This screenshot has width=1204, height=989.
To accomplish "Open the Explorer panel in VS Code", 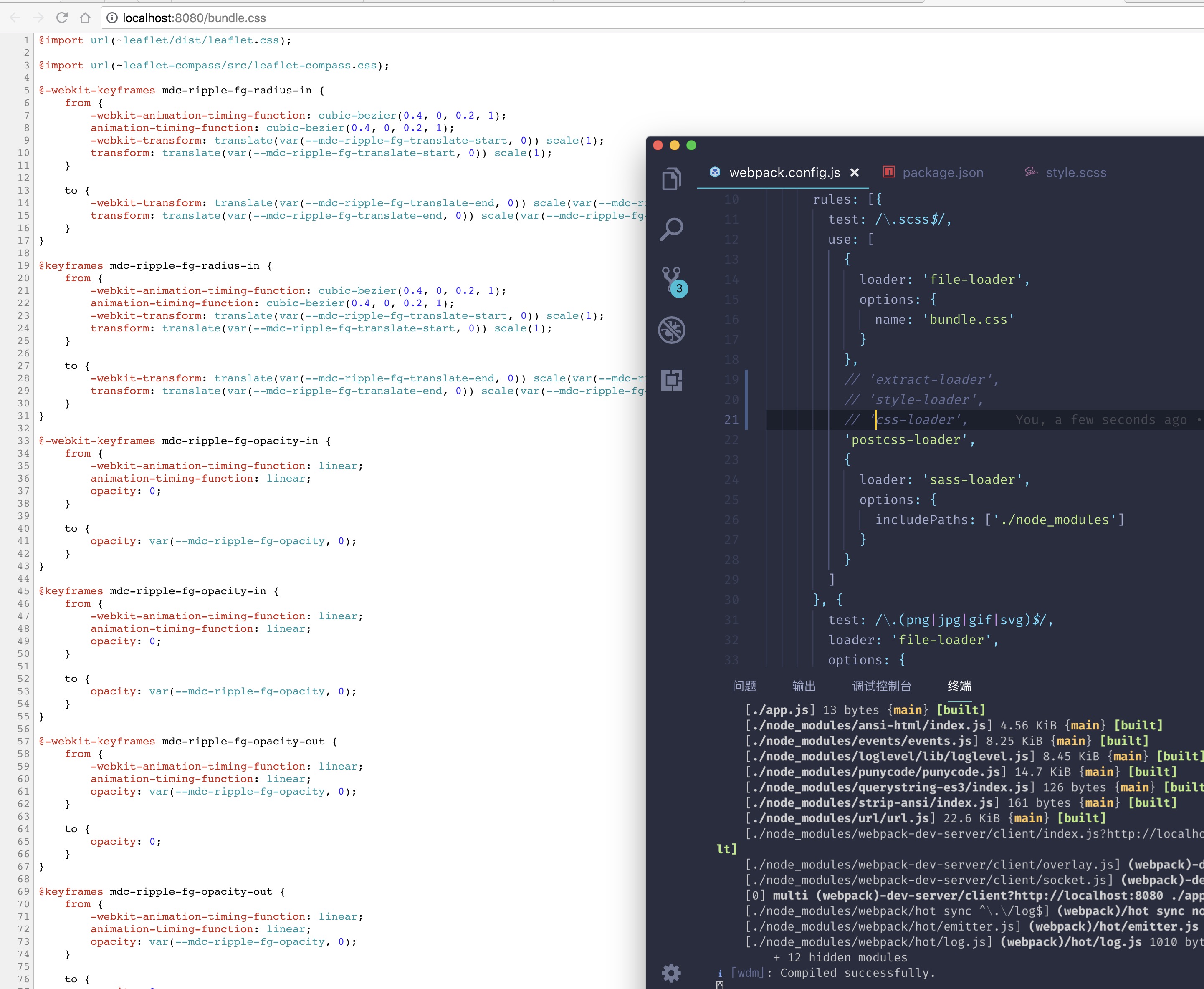I will [672, 178].
